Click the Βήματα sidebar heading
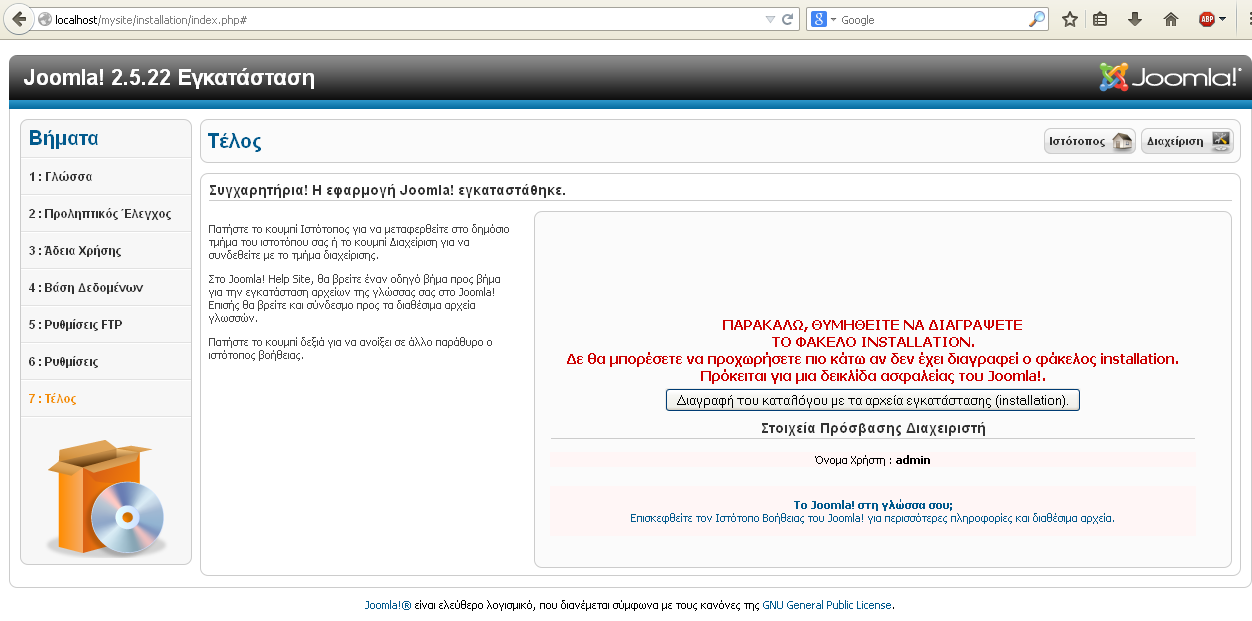1252x621 pixels. click(64, 138)
